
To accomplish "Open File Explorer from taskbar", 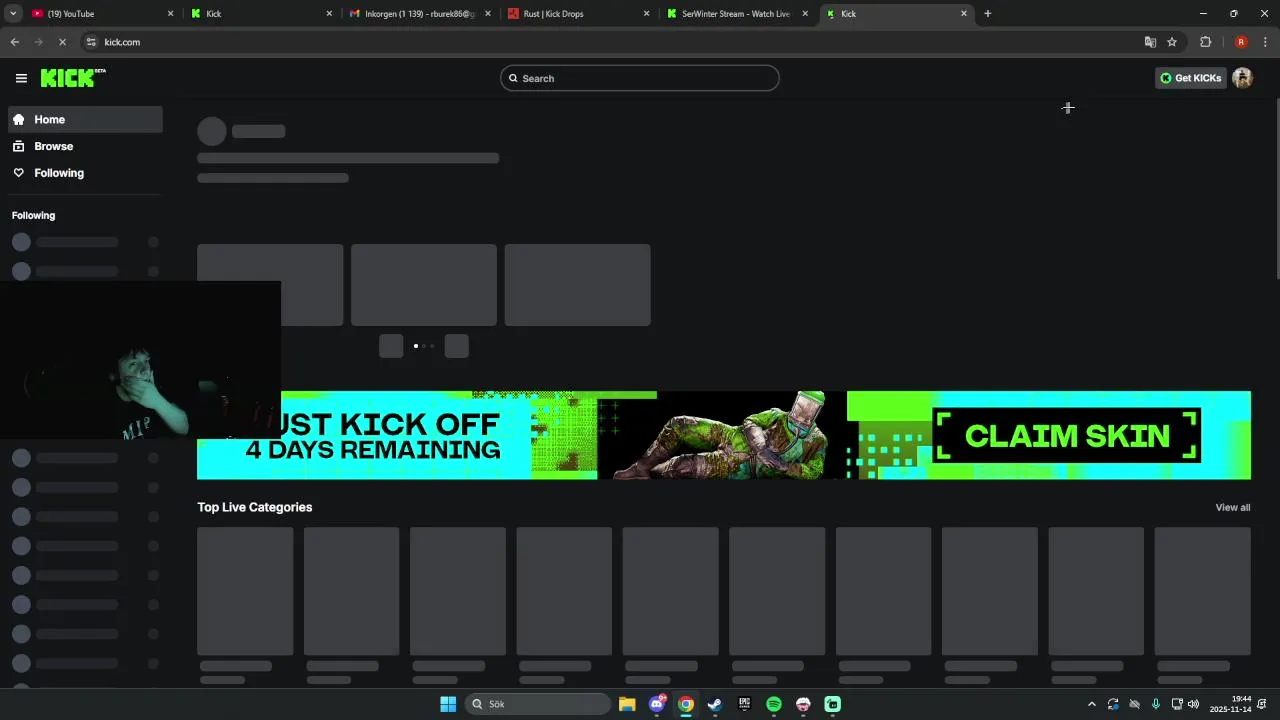I will 627,704.
